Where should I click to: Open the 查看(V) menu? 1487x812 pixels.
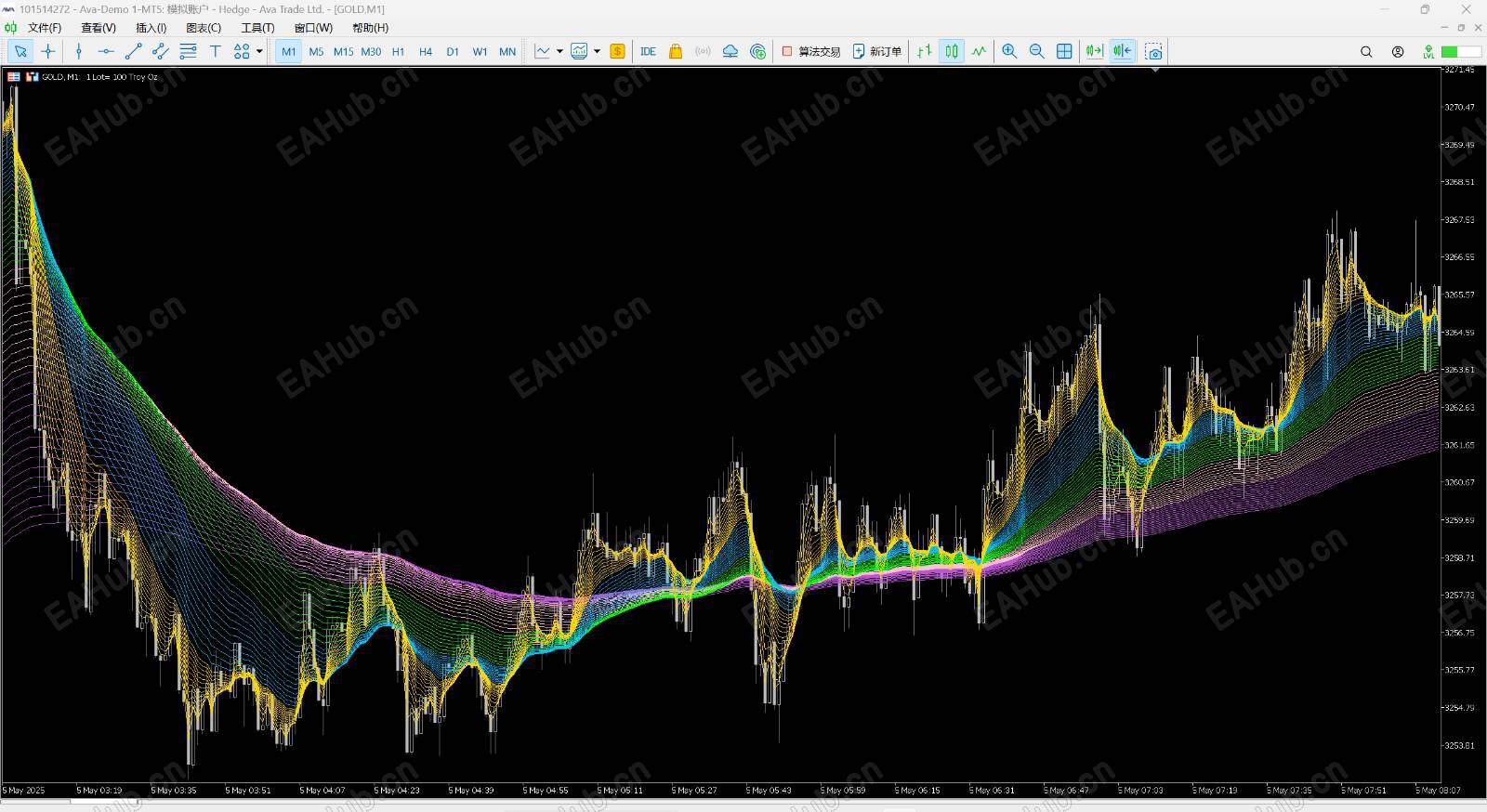[99, 28]
